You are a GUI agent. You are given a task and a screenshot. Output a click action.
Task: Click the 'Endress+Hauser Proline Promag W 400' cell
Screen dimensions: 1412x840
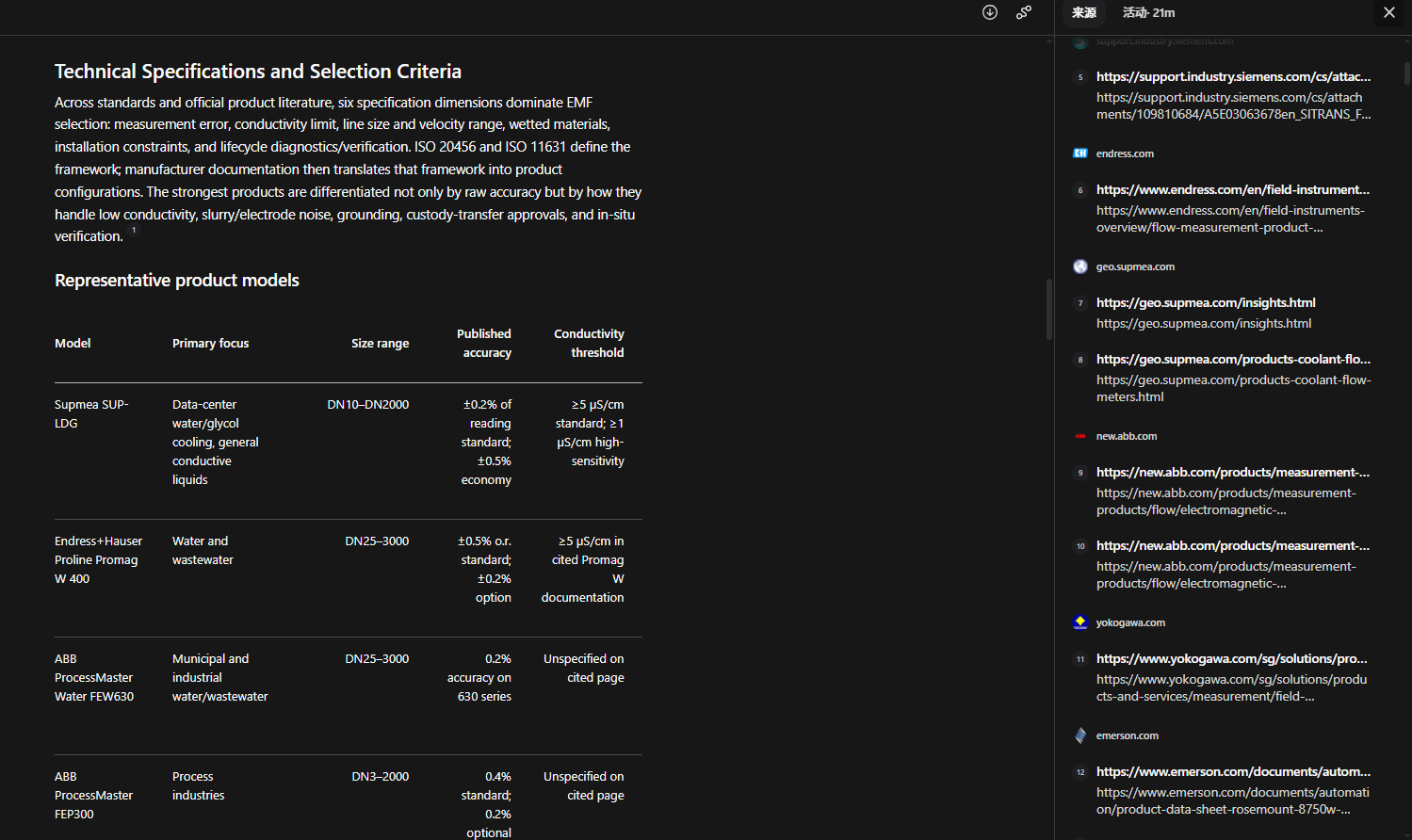99,560
